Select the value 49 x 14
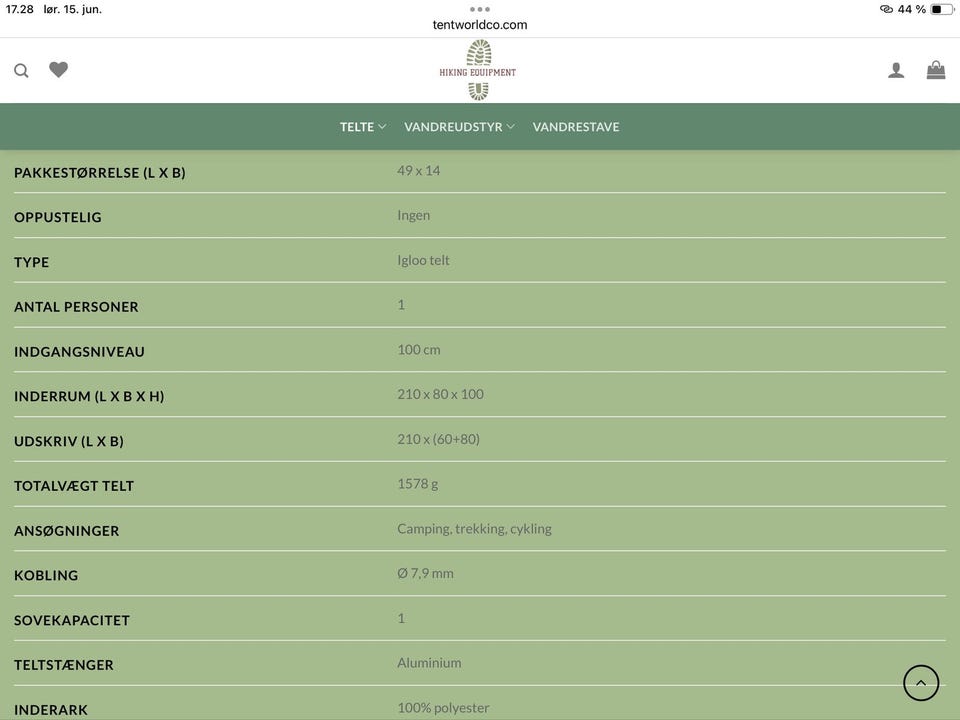This screenshot has height=720, width=960. point(419,171)
